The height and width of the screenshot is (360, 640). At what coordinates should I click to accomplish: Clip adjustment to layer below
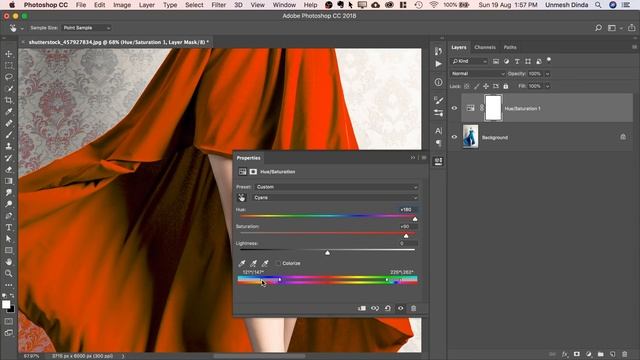[x=362, y=308]
